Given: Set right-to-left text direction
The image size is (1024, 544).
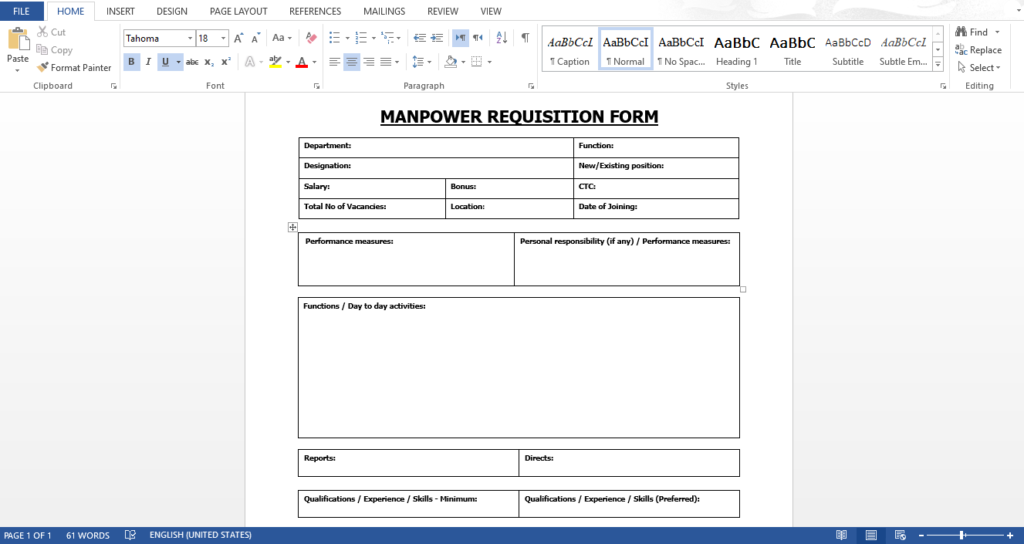Looking at the screenshot, I should click(x=478, y=38).
